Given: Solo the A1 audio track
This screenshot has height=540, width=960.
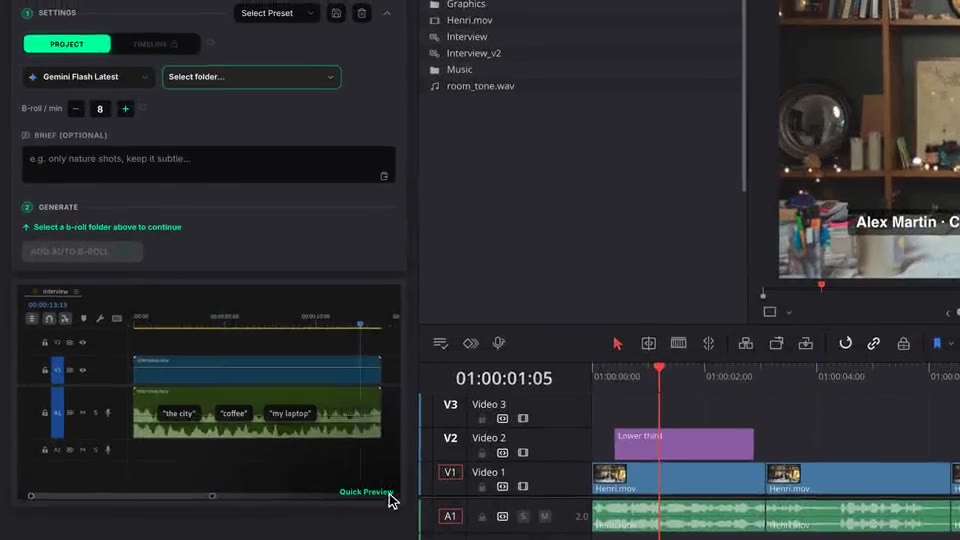Looking at the screenshot, I should click(523, 517).
